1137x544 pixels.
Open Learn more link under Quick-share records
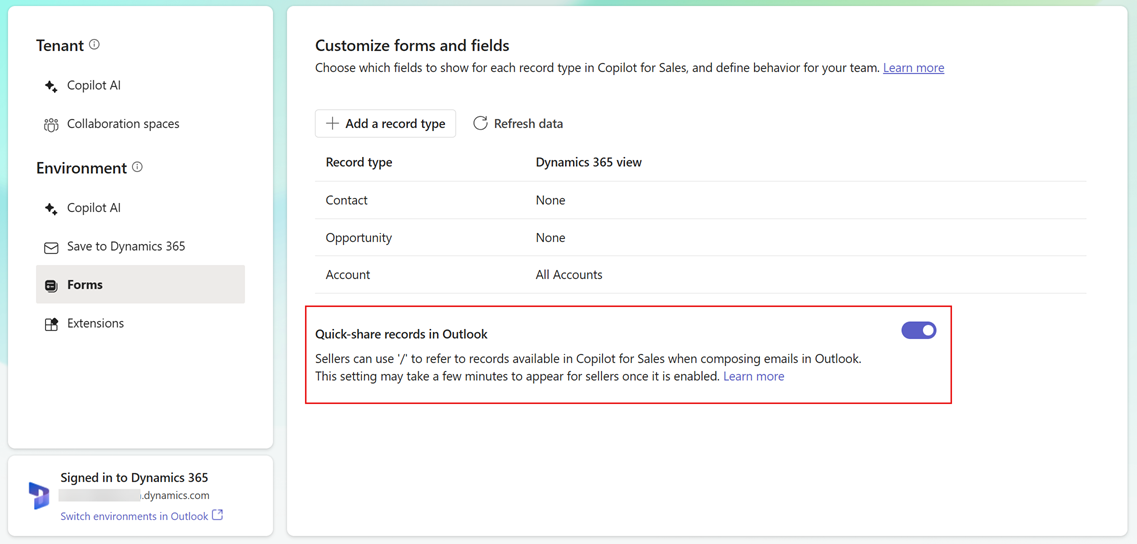coord(753,376)
